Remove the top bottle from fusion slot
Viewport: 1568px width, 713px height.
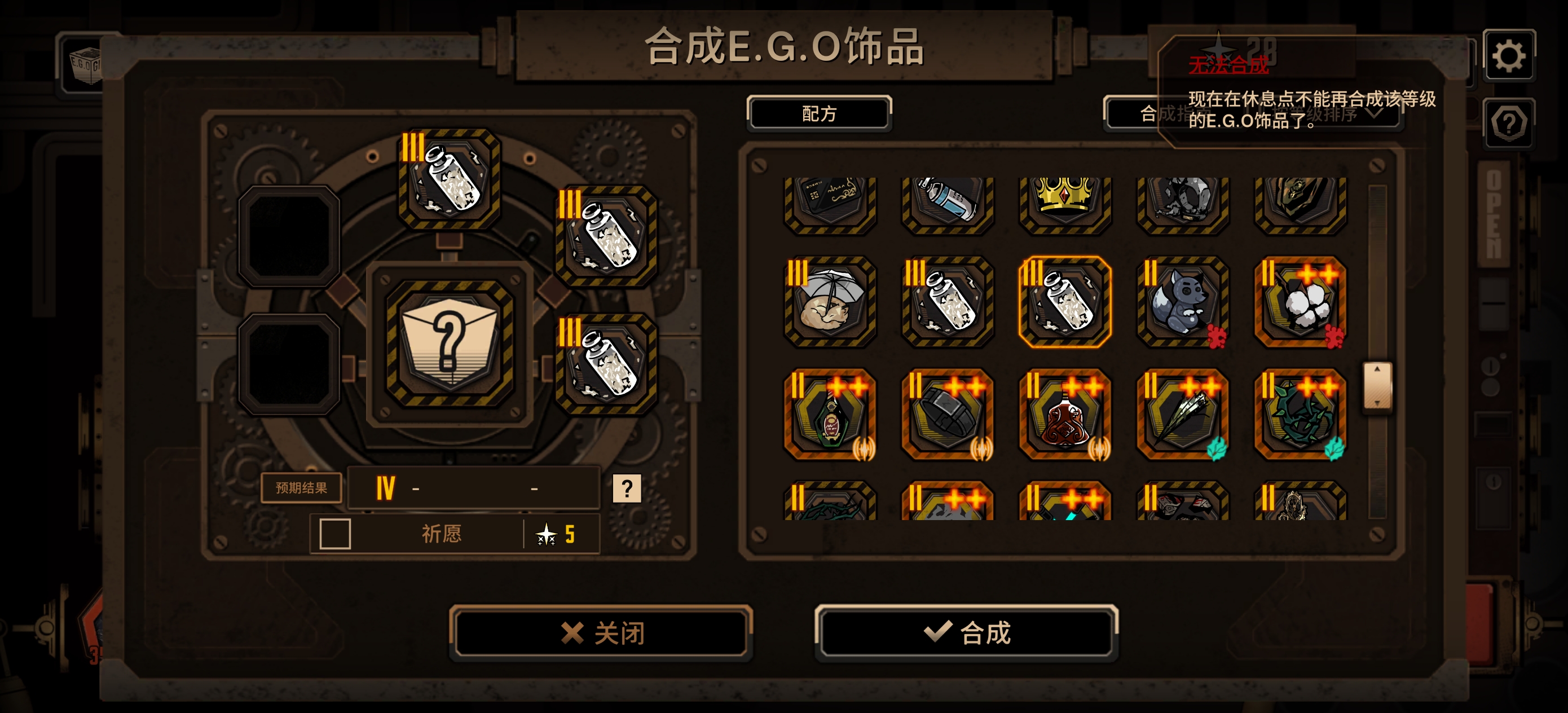point(449,178)
